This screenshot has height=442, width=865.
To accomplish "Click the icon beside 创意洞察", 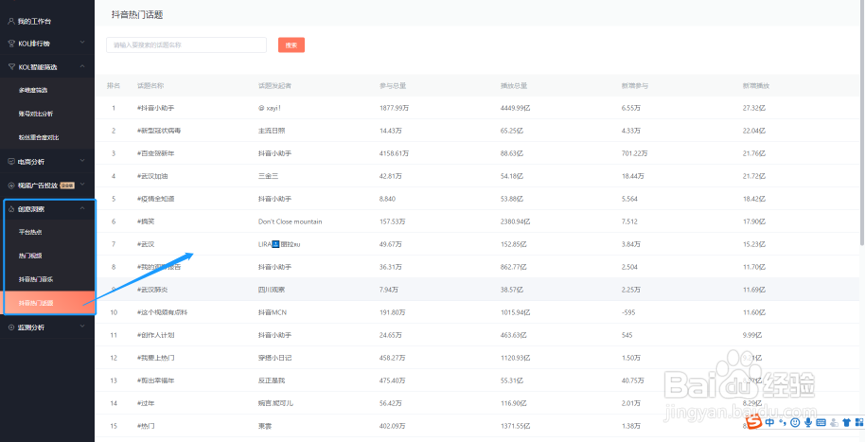I will 11,209.
